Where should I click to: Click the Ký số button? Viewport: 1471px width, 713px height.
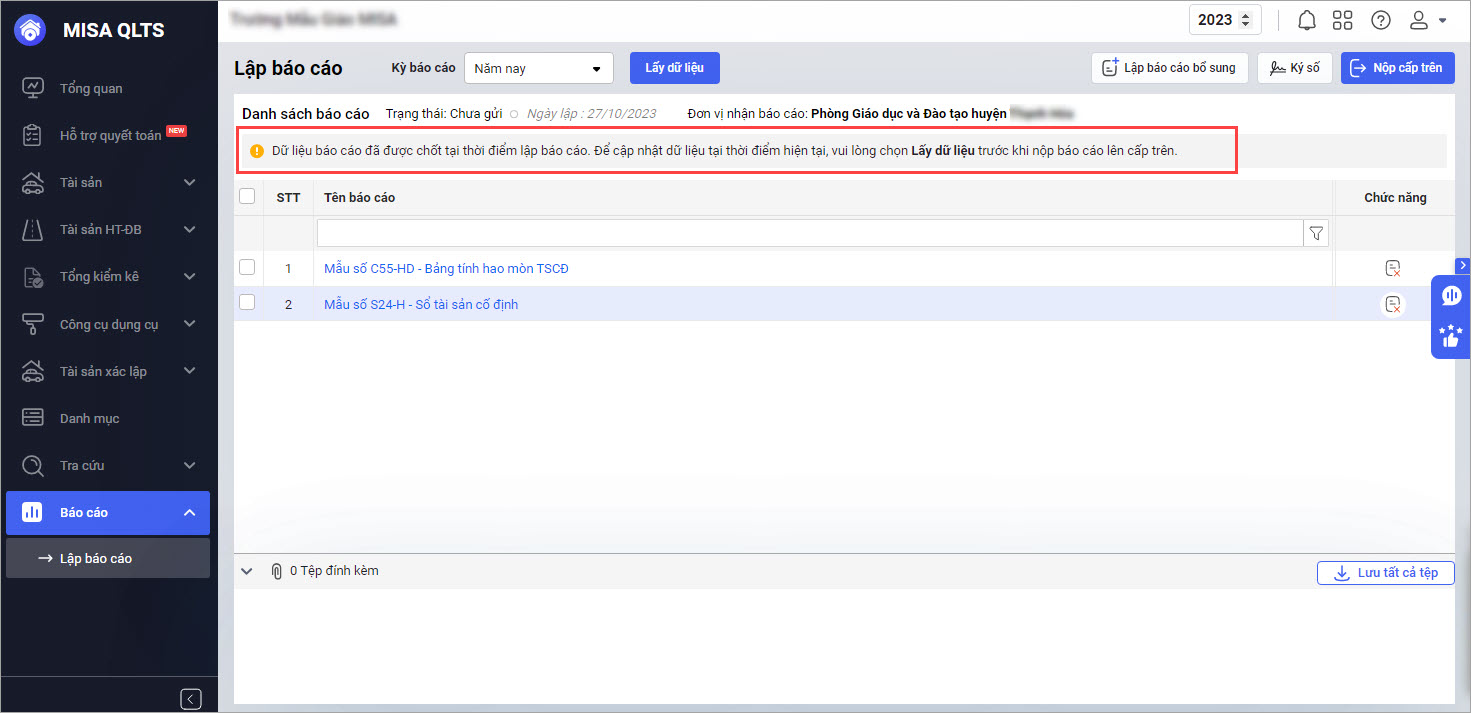1294,68
